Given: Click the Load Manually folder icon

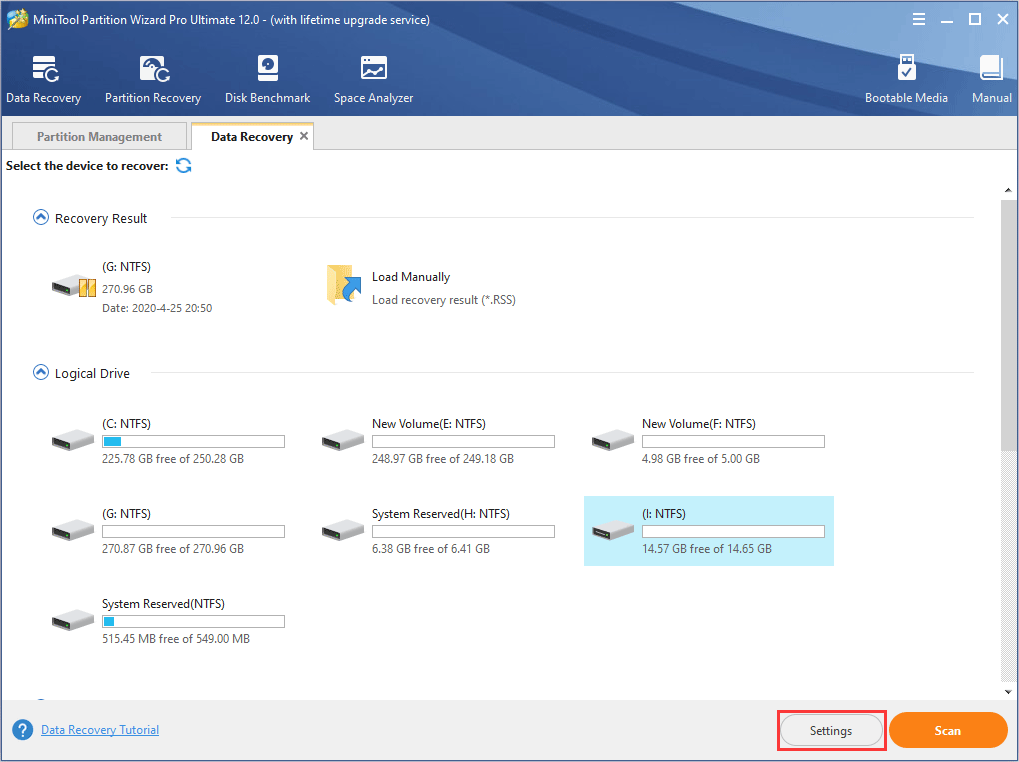Looking at the screenshot, I should coord(344,285).
